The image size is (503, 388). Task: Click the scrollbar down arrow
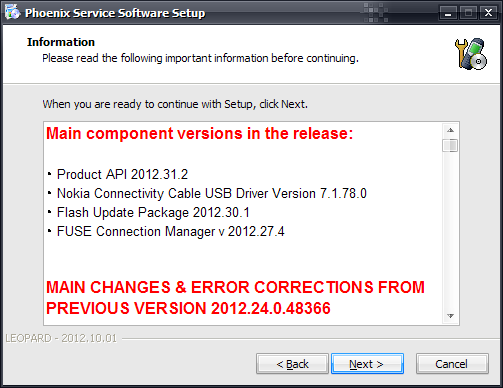[x=450, y=316]
